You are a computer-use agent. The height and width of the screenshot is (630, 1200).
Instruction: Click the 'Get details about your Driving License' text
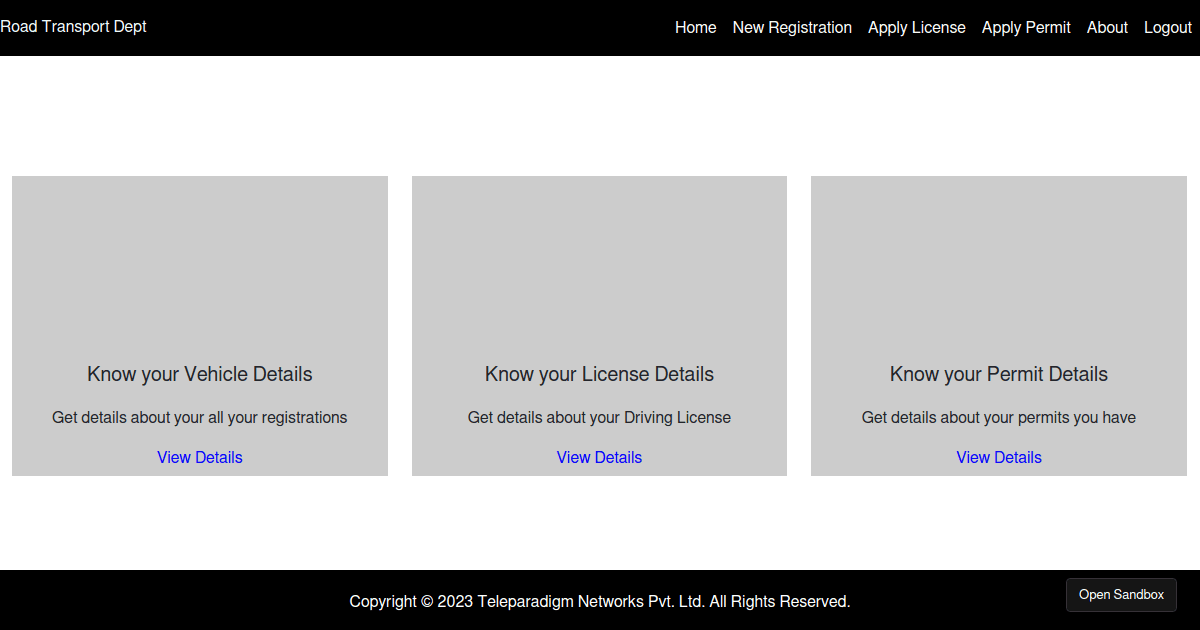(599, 417)
